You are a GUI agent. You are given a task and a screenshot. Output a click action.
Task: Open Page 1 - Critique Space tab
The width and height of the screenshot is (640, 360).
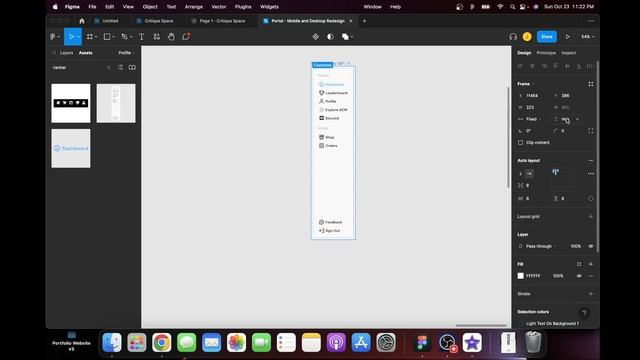222,21
